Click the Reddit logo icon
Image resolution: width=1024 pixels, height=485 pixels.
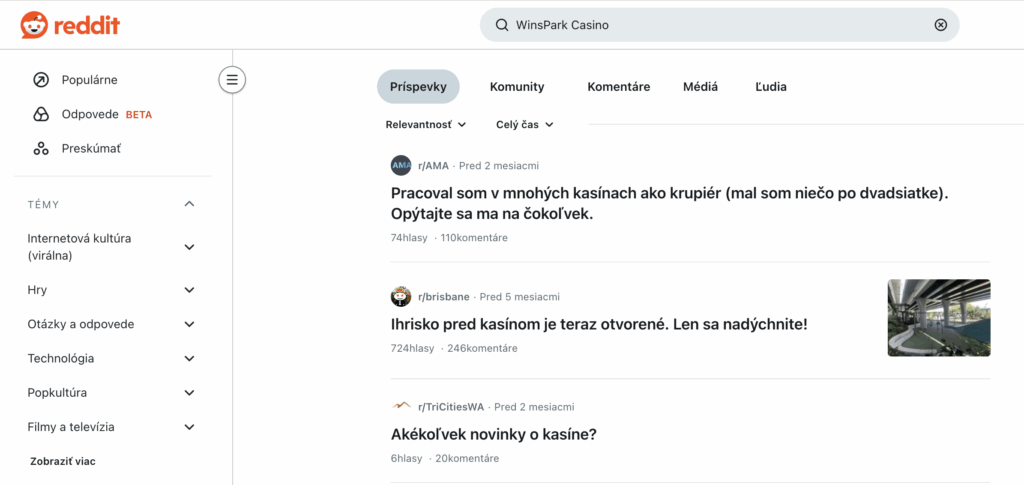pos(34,25)
